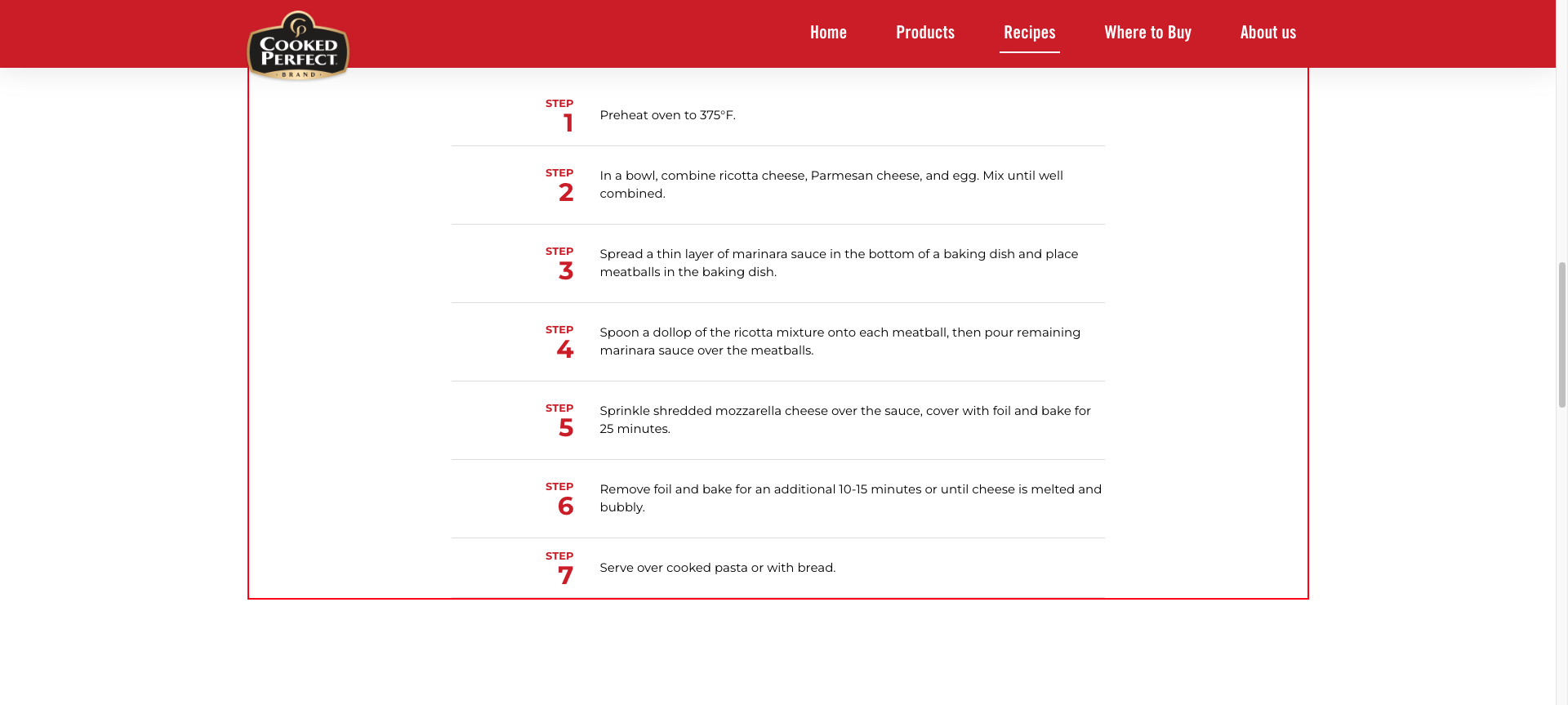
Task: Go to the Products page
Action: click(924, 33)
